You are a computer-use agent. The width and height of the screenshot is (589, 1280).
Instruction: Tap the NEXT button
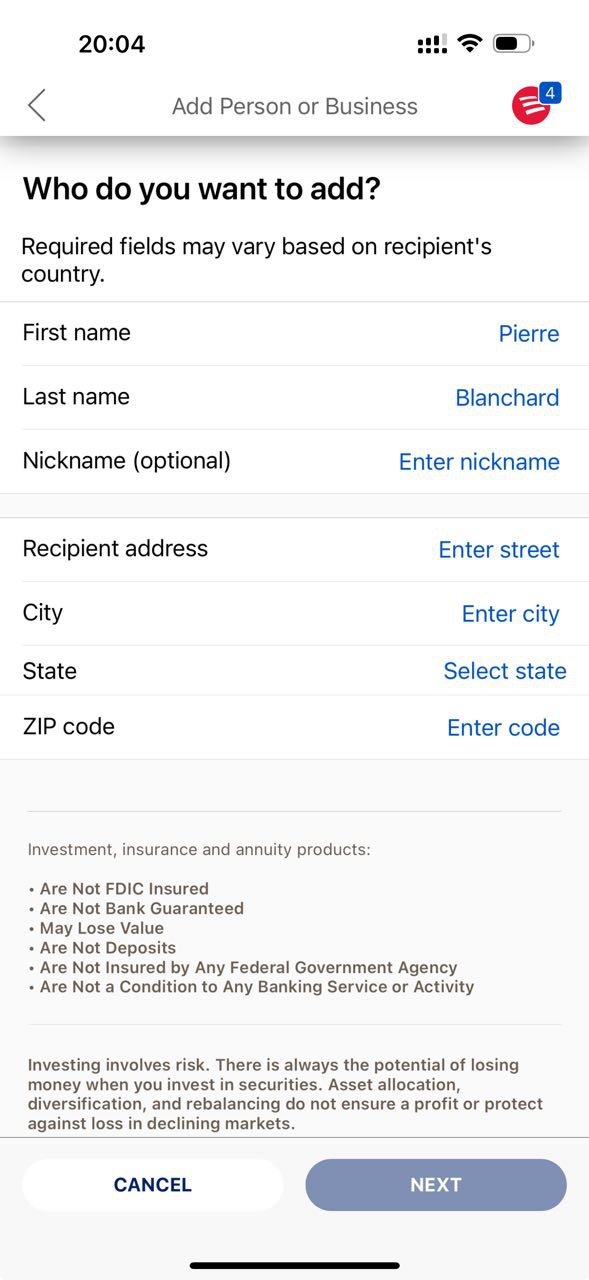click(436, 1185)
